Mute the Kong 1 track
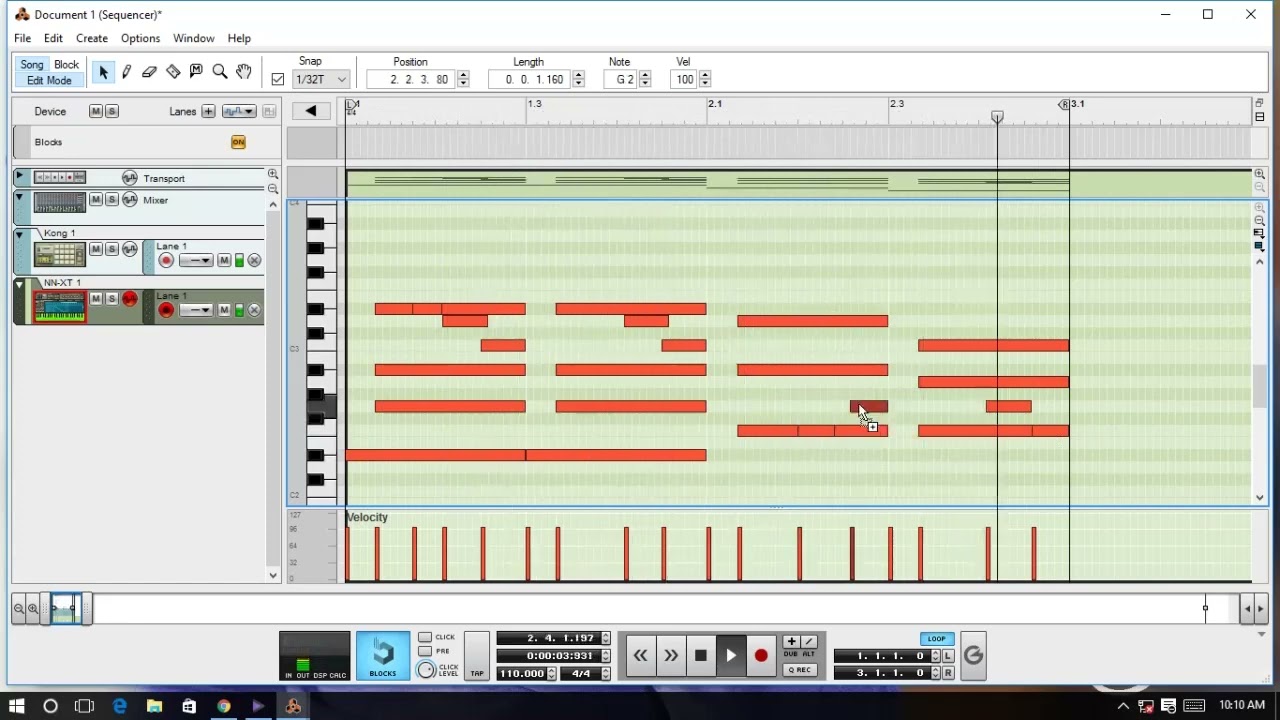 click(x=96, y=249)
